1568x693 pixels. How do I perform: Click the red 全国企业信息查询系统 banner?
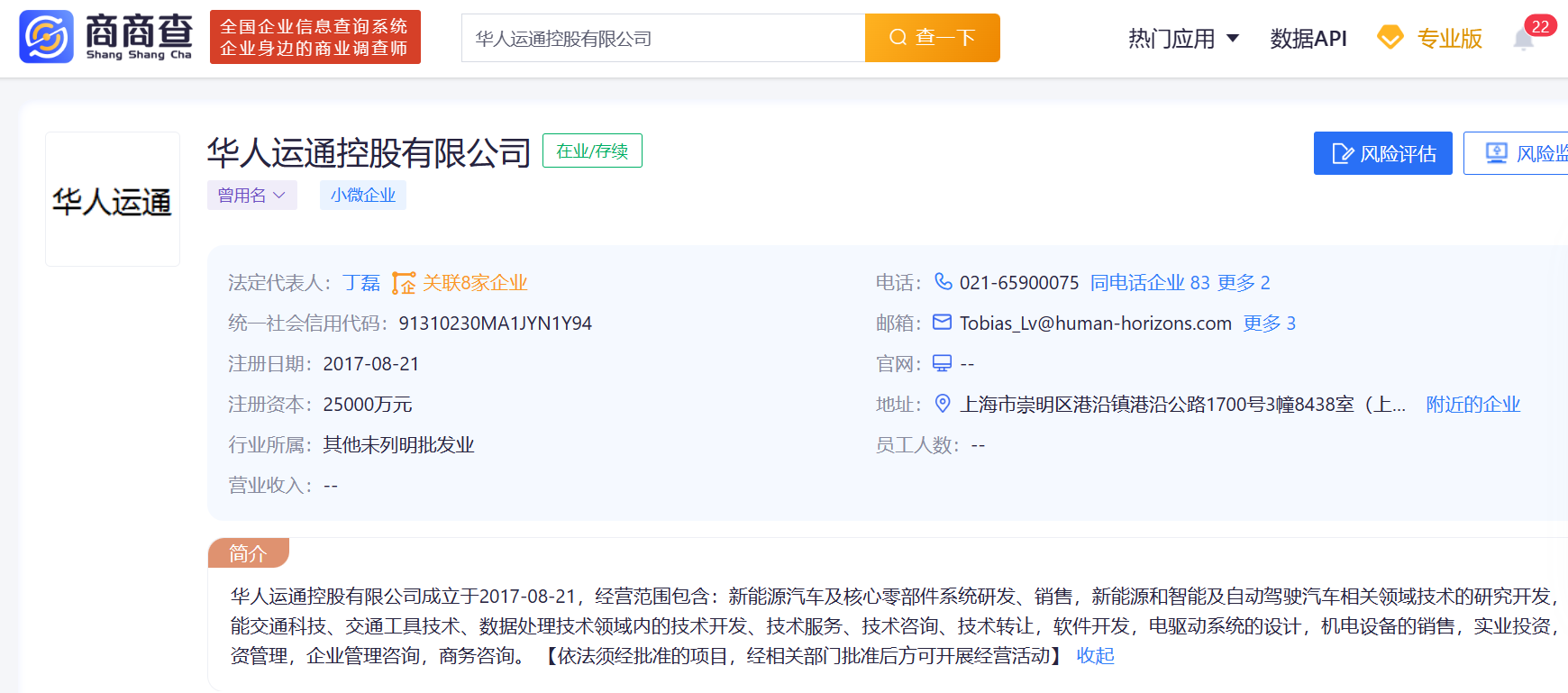click(x=315, y=37)
